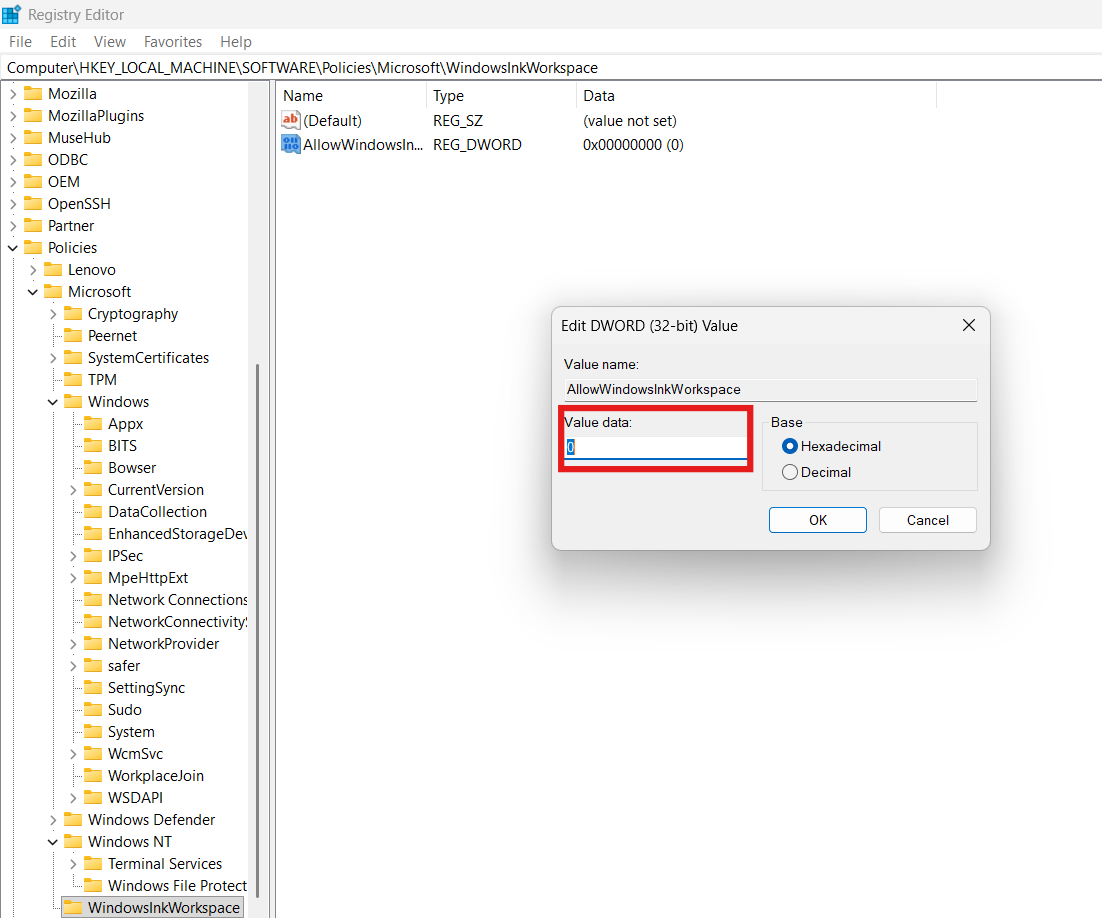Click inside the Value data field
Screen dimensions: 1102x918
[655, 447]
